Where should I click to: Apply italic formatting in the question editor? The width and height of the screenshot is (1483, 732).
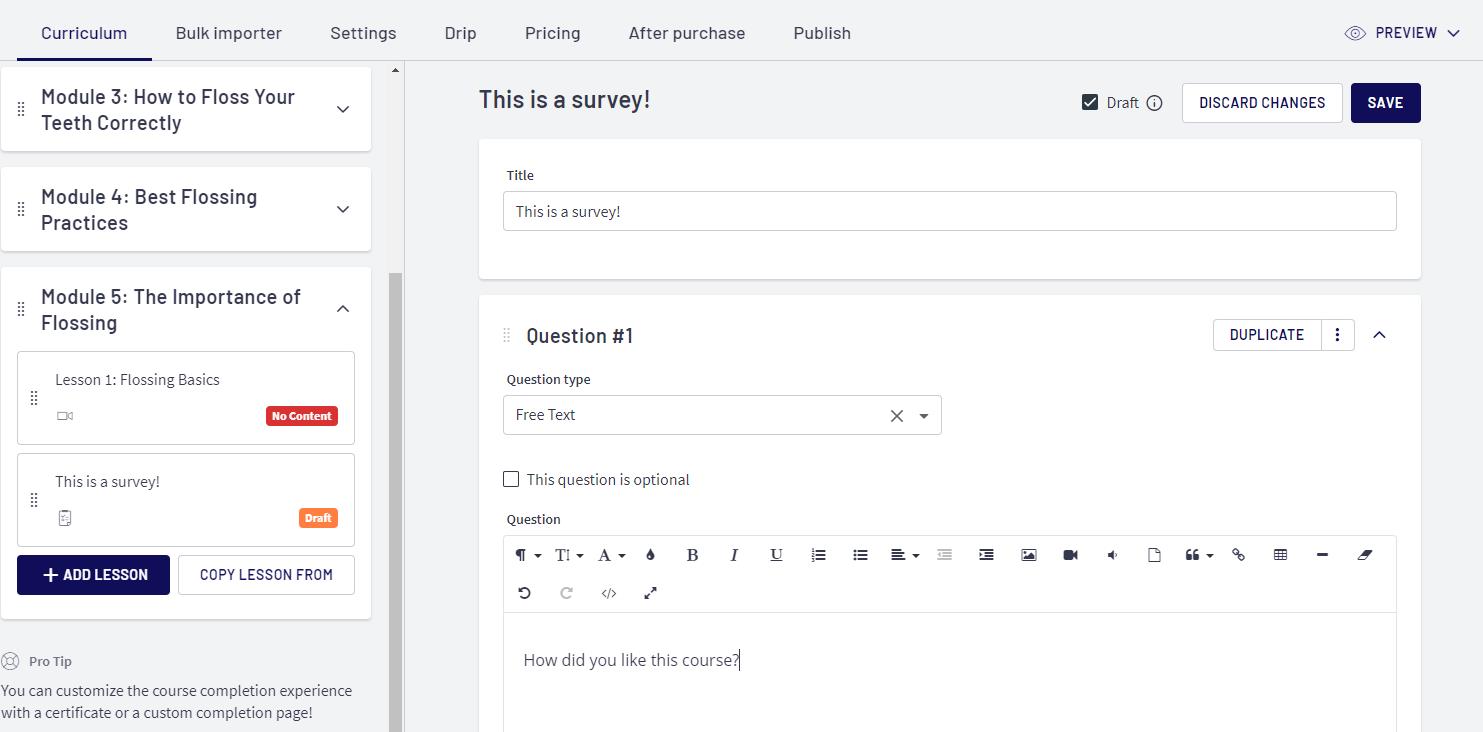[734, 555]
